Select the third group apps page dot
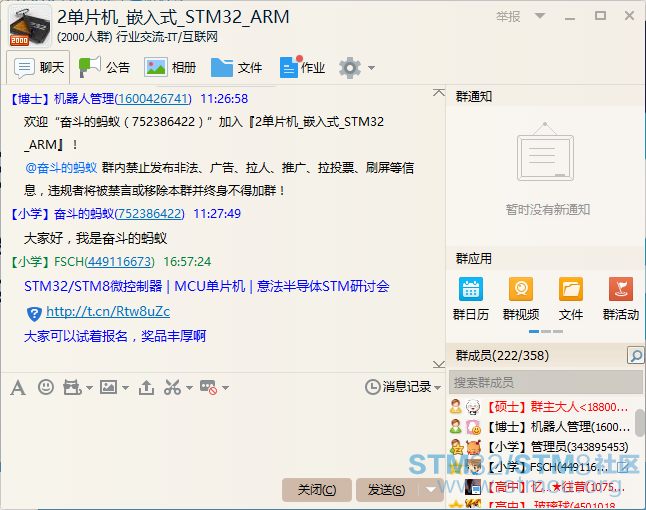The image size is (646, 510). 558,332
